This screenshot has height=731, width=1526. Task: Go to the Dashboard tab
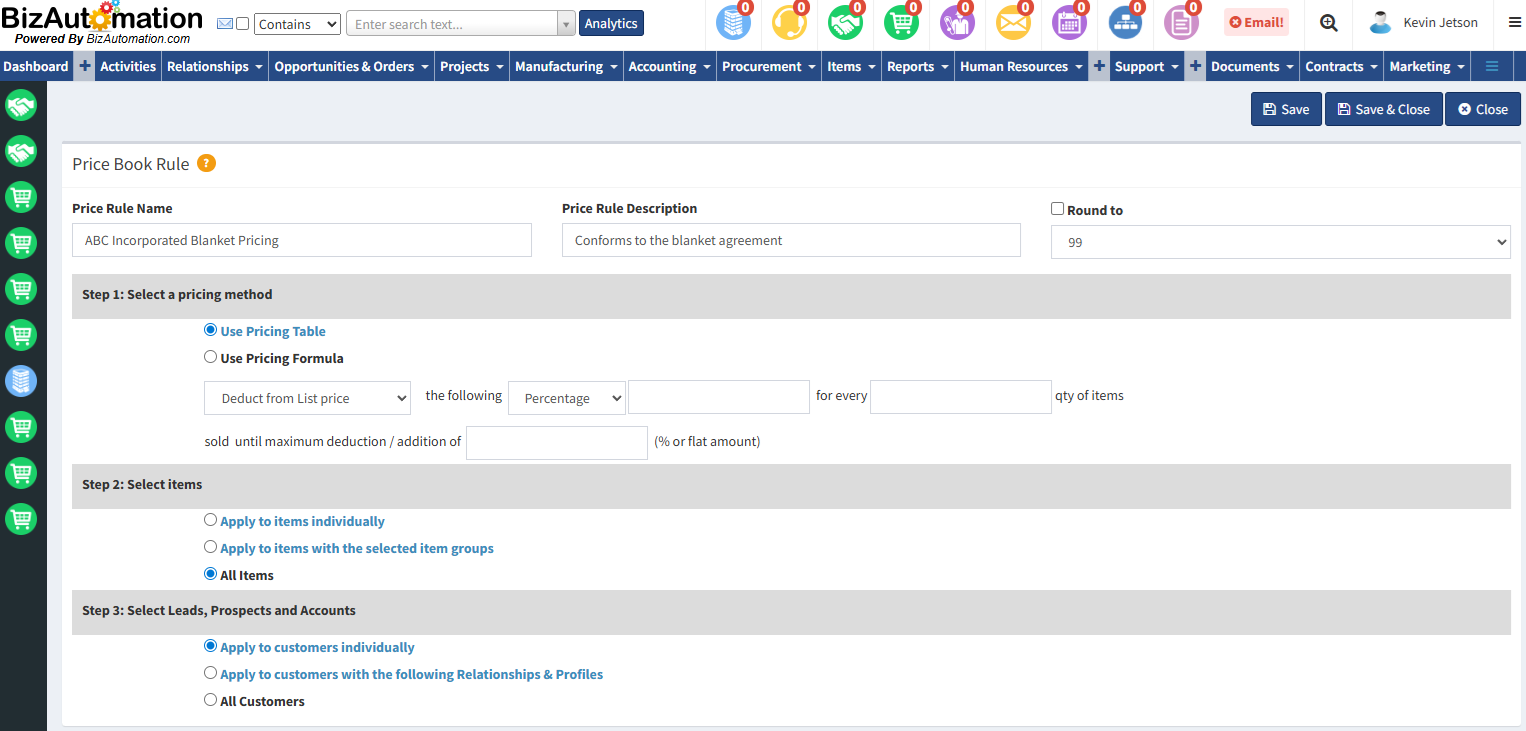pyautogui.click(x=36, y=66)
